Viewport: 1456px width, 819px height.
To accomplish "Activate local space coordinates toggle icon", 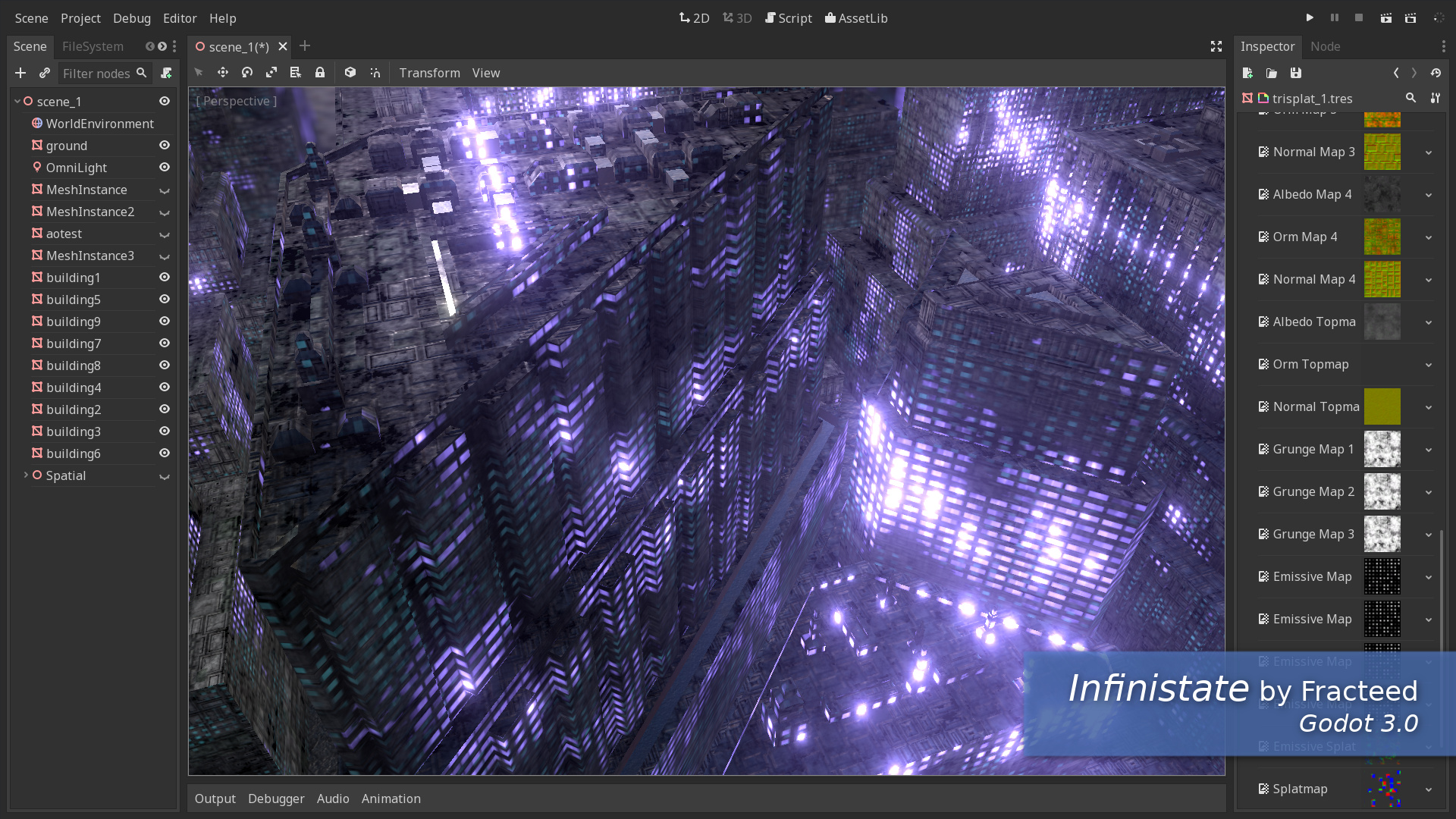I will pos(350,72).
